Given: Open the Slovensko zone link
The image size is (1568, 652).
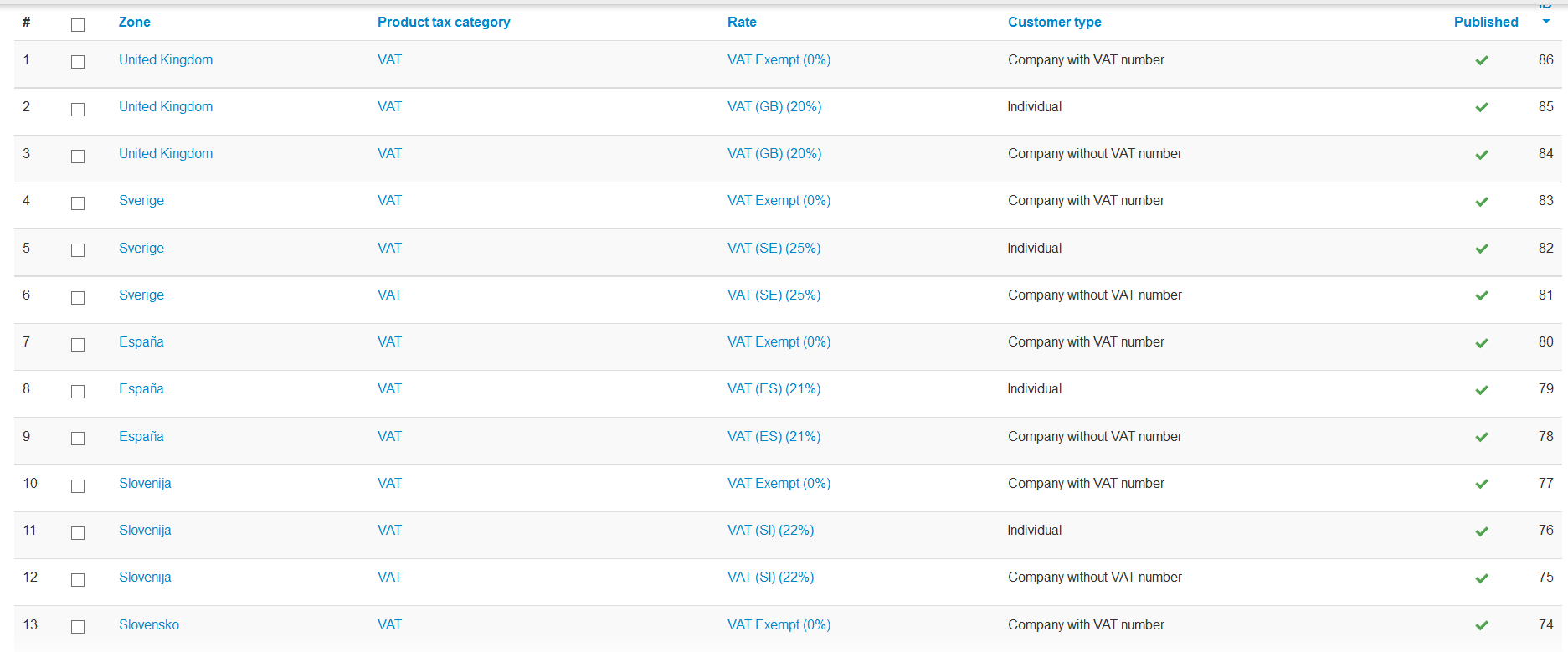Looking at the screenshot, I should point(149,625).
